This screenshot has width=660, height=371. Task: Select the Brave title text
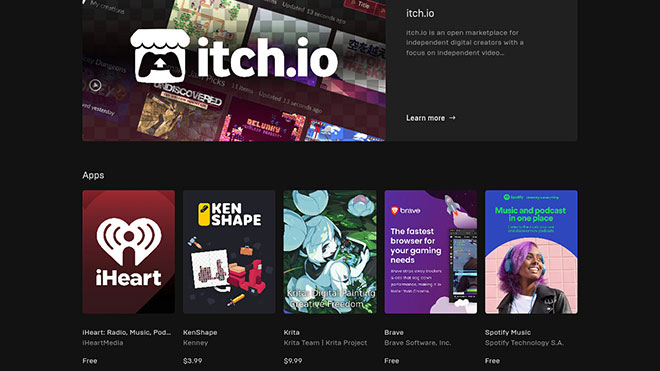pyautogui.click(x=394, y=332)
